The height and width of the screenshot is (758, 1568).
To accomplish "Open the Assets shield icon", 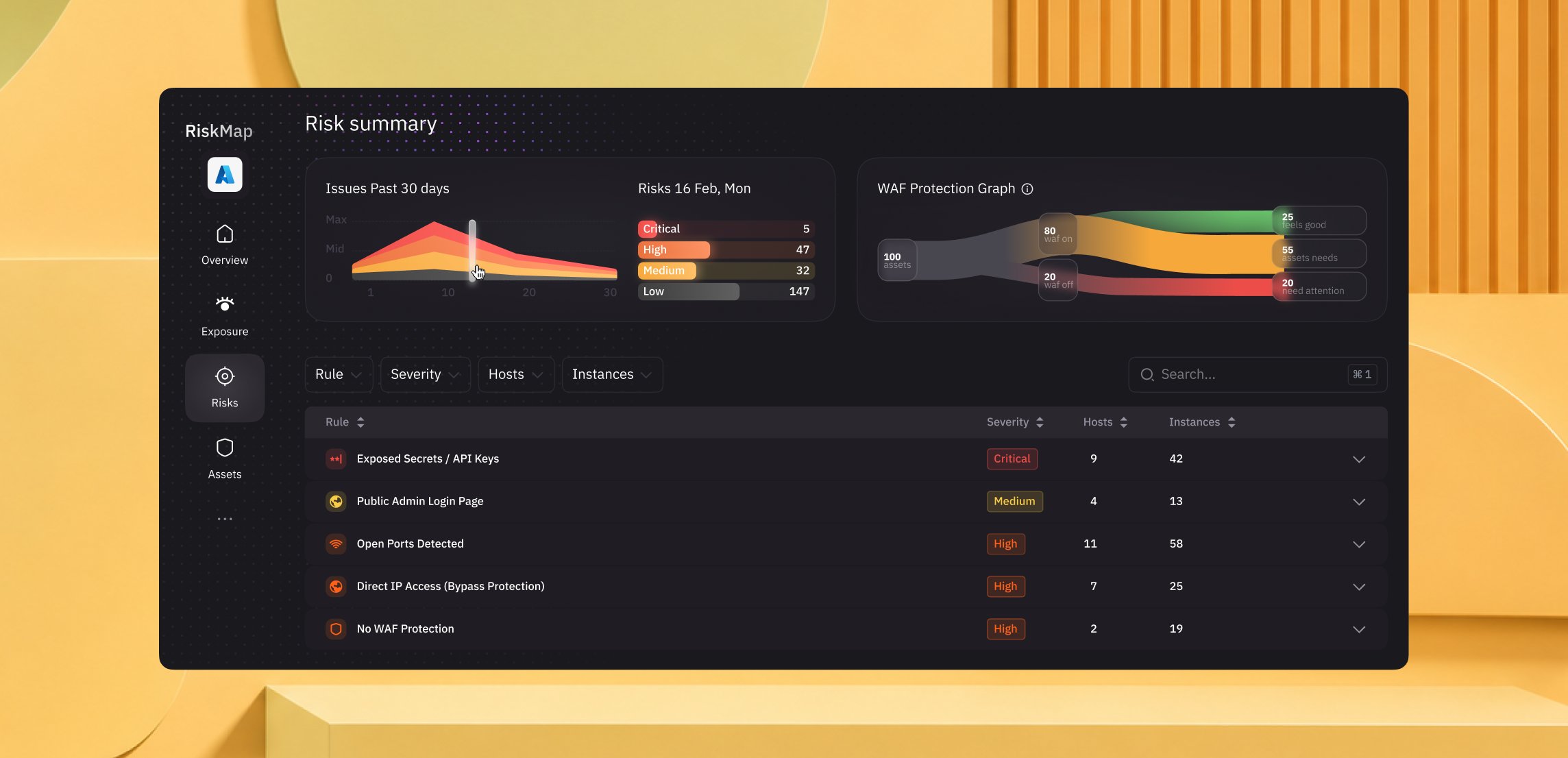I will pos(225,448).
